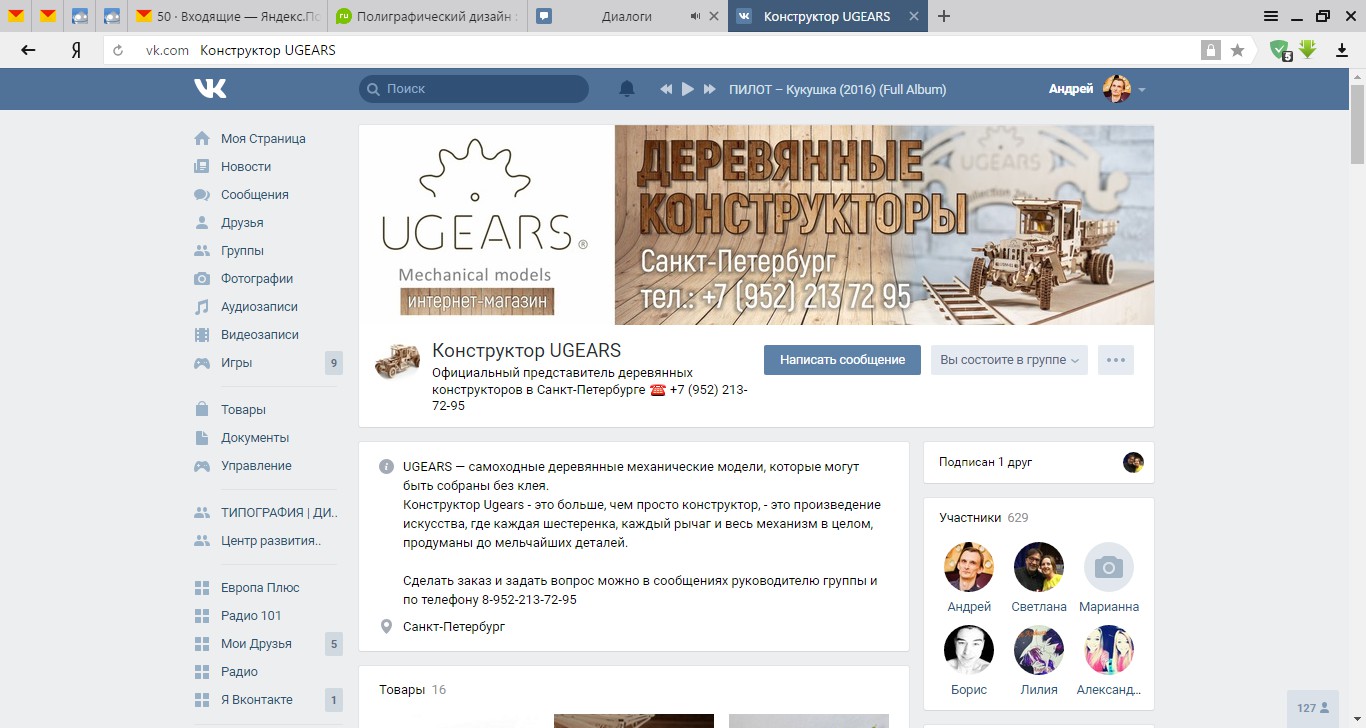Click the page vertical scrollbar thumb
Viewport: 1366px width, 728px height.
(x=1357, y=123)
